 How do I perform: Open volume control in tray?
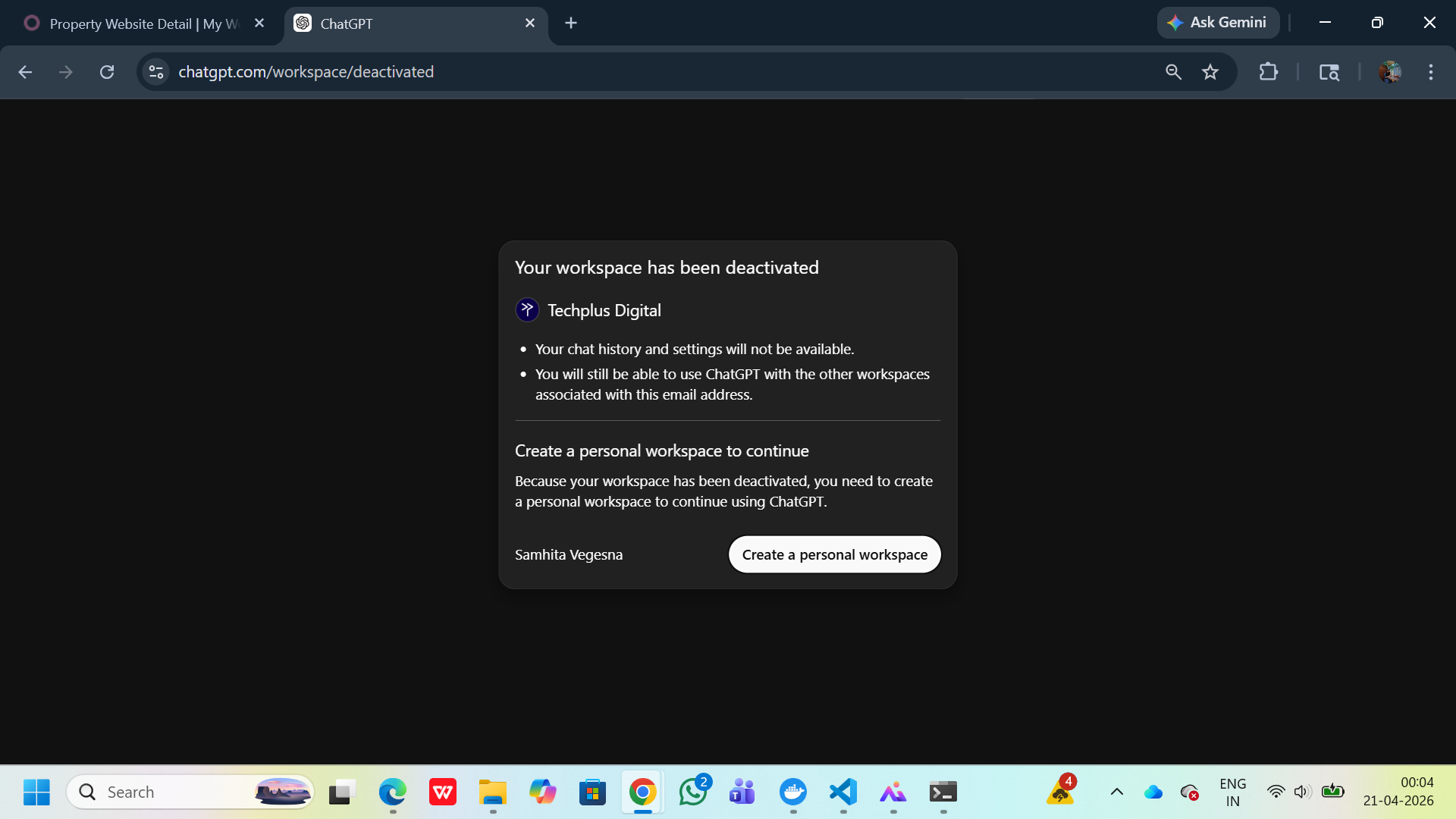(1303, 792)
